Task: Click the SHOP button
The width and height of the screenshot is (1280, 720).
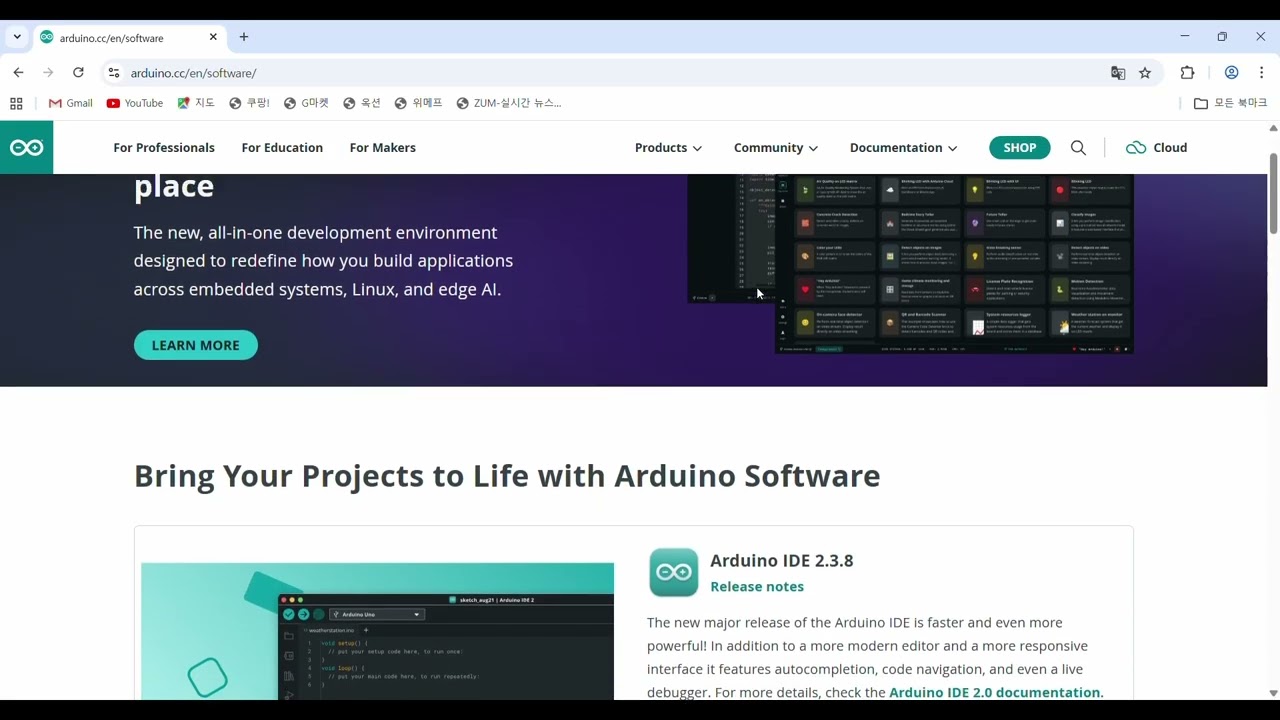Action: pyautogui.click(x=1019, y=148)
